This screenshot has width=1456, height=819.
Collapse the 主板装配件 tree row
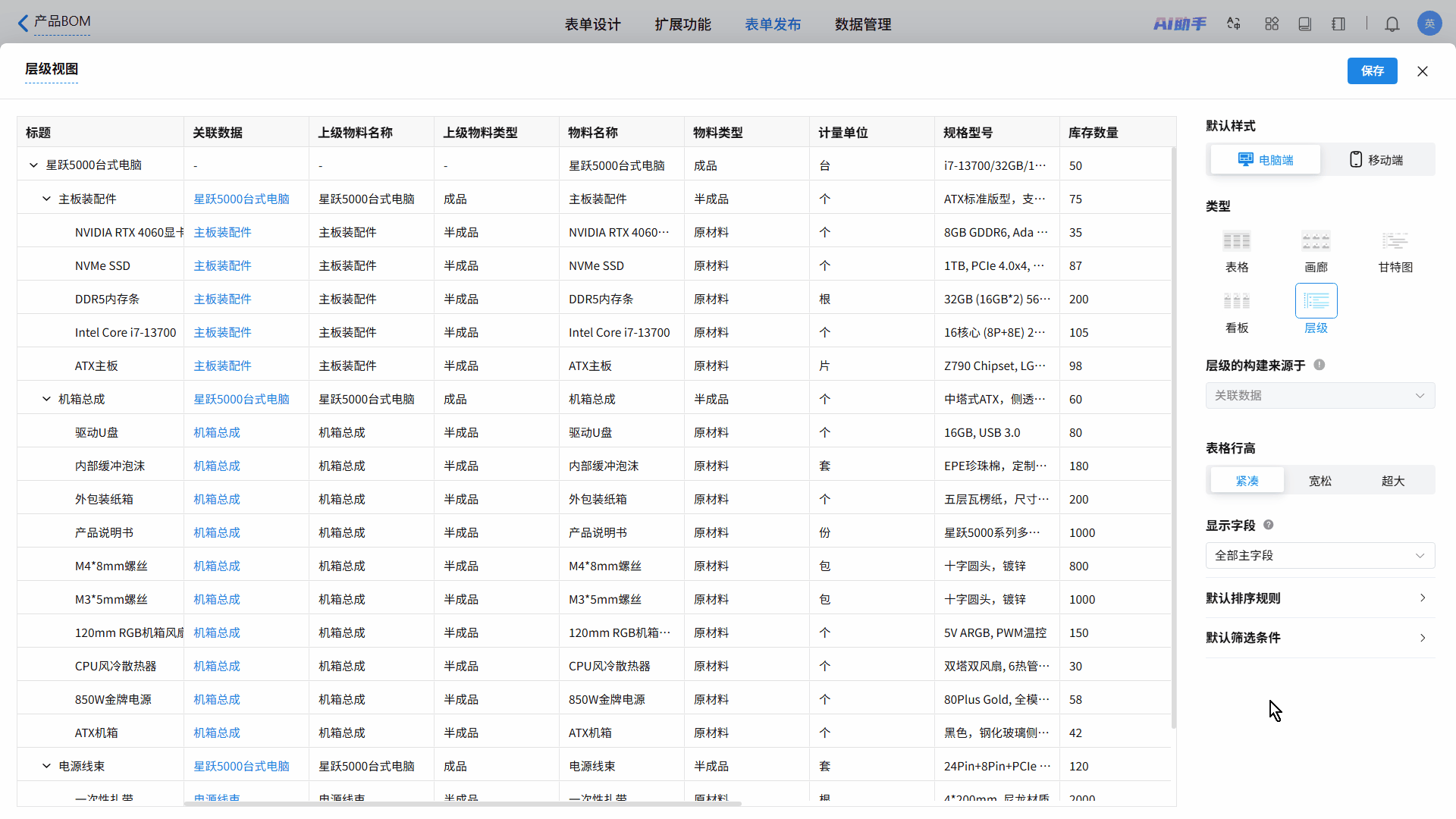coord(46,199)
